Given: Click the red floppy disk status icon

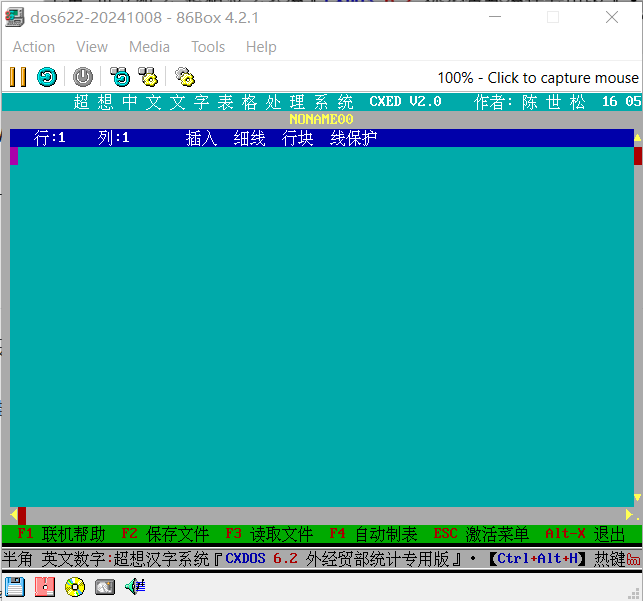Looking at the screenshot, I should pyautogui.click(x=44, y=587).
